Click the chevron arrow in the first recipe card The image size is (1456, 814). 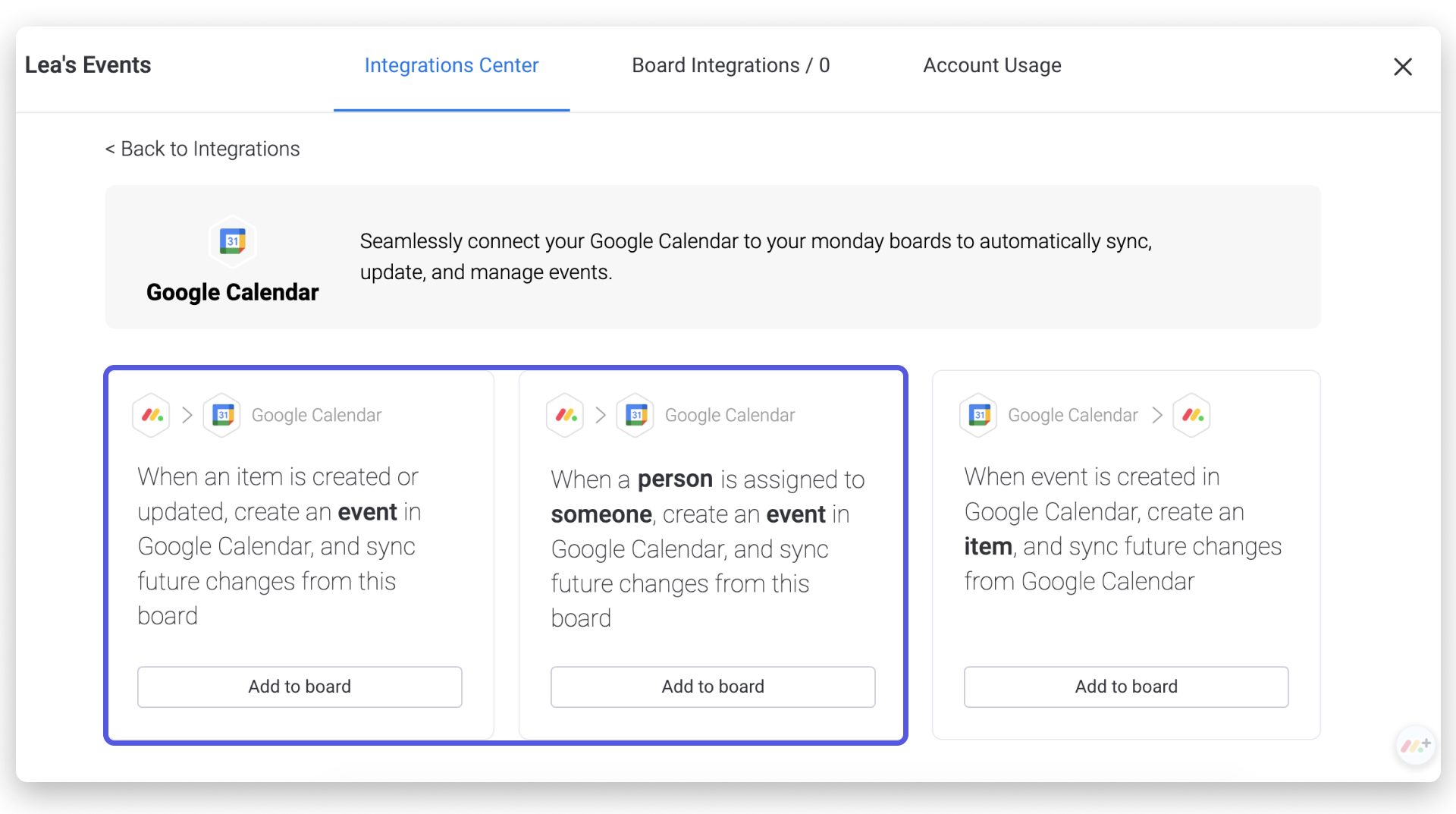pos(187,415)
